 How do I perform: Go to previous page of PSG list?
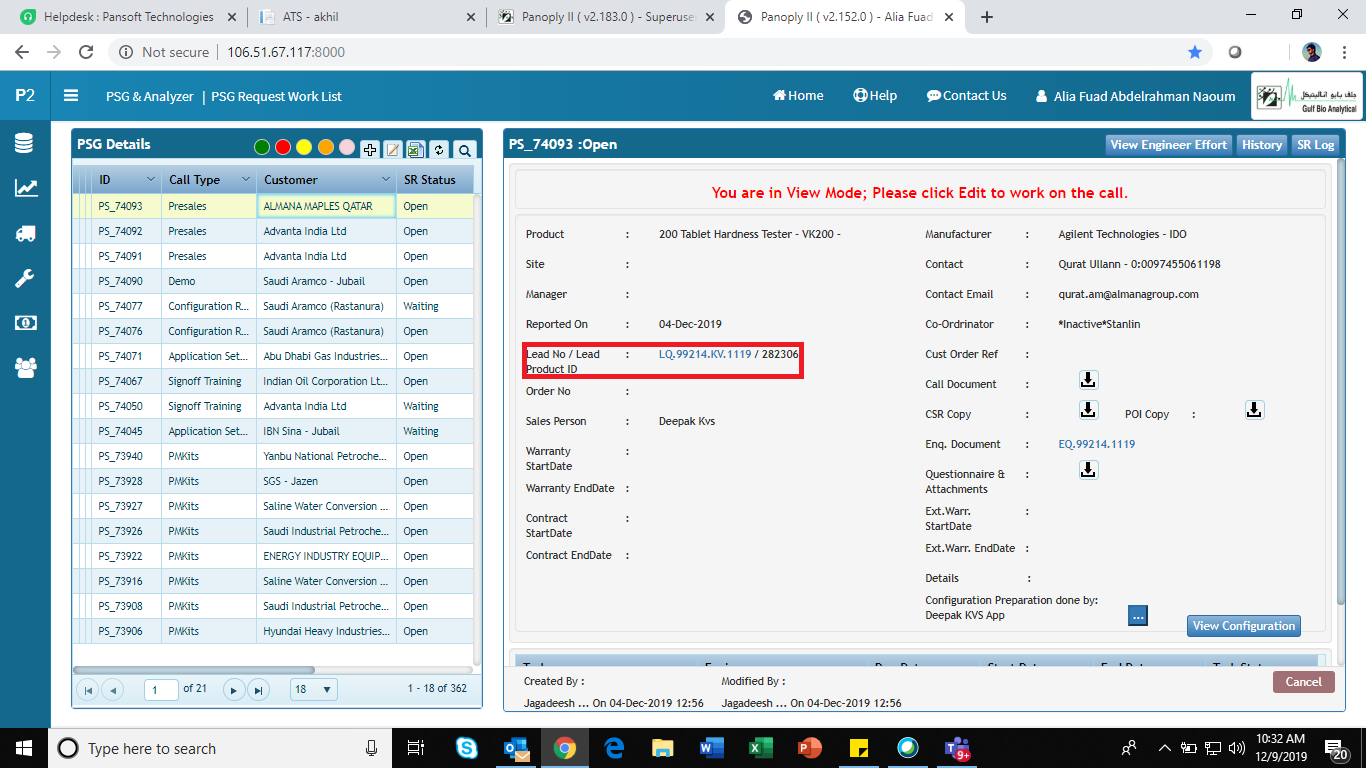112,690
